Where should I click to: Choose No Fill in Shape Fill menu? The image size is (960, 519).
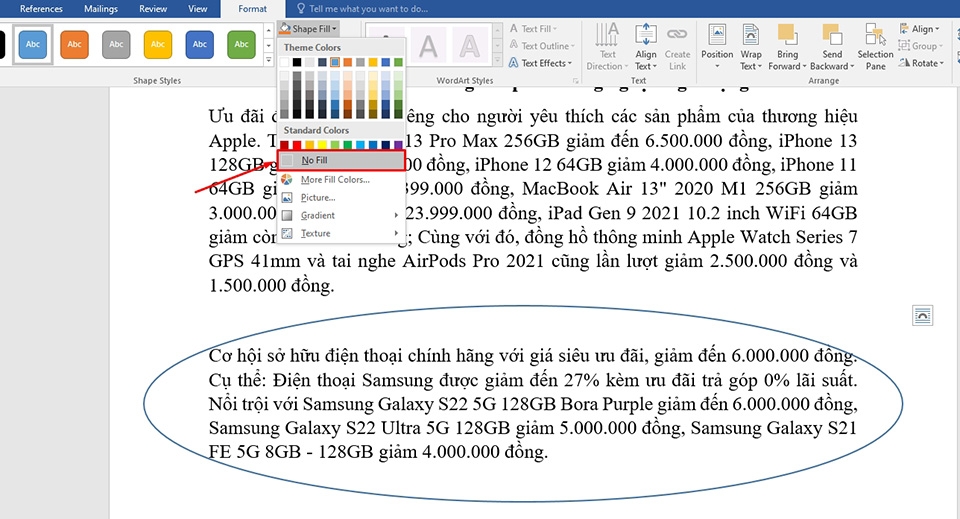(341, 160)
